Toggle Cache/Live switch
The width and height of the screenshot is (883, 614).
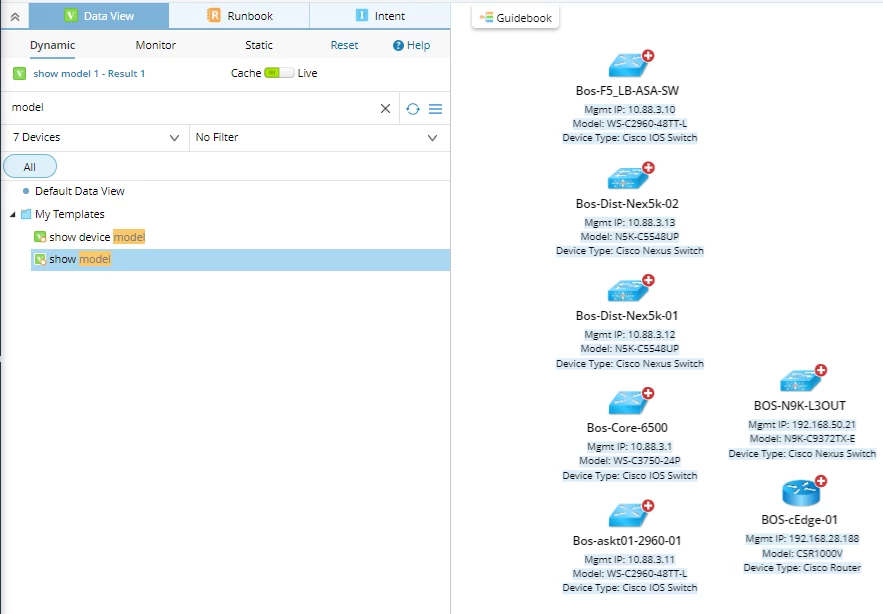pos(279,73)
